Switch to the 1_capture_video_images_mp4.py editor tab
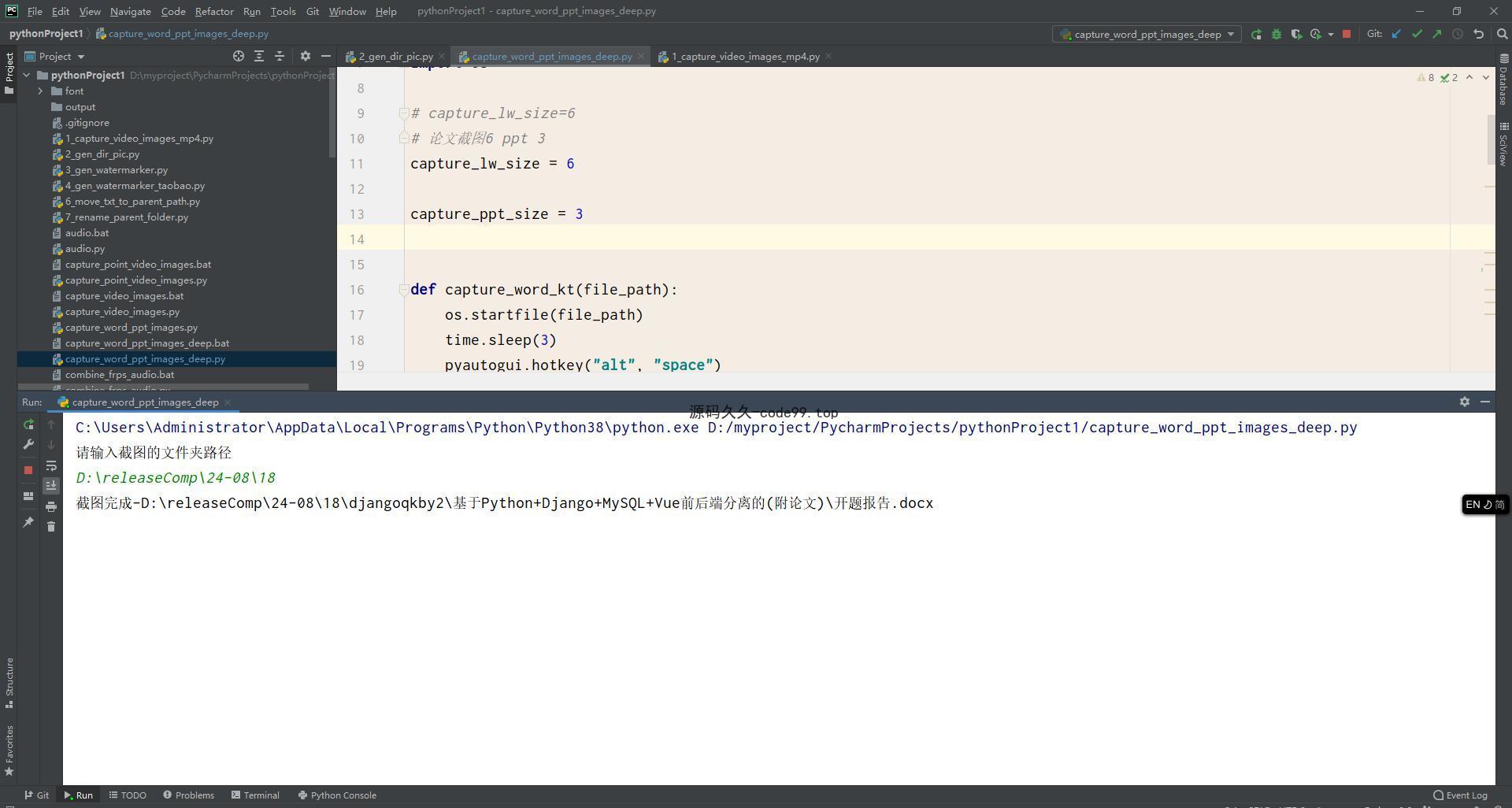 pyautogui.click(x=745, y=56)
